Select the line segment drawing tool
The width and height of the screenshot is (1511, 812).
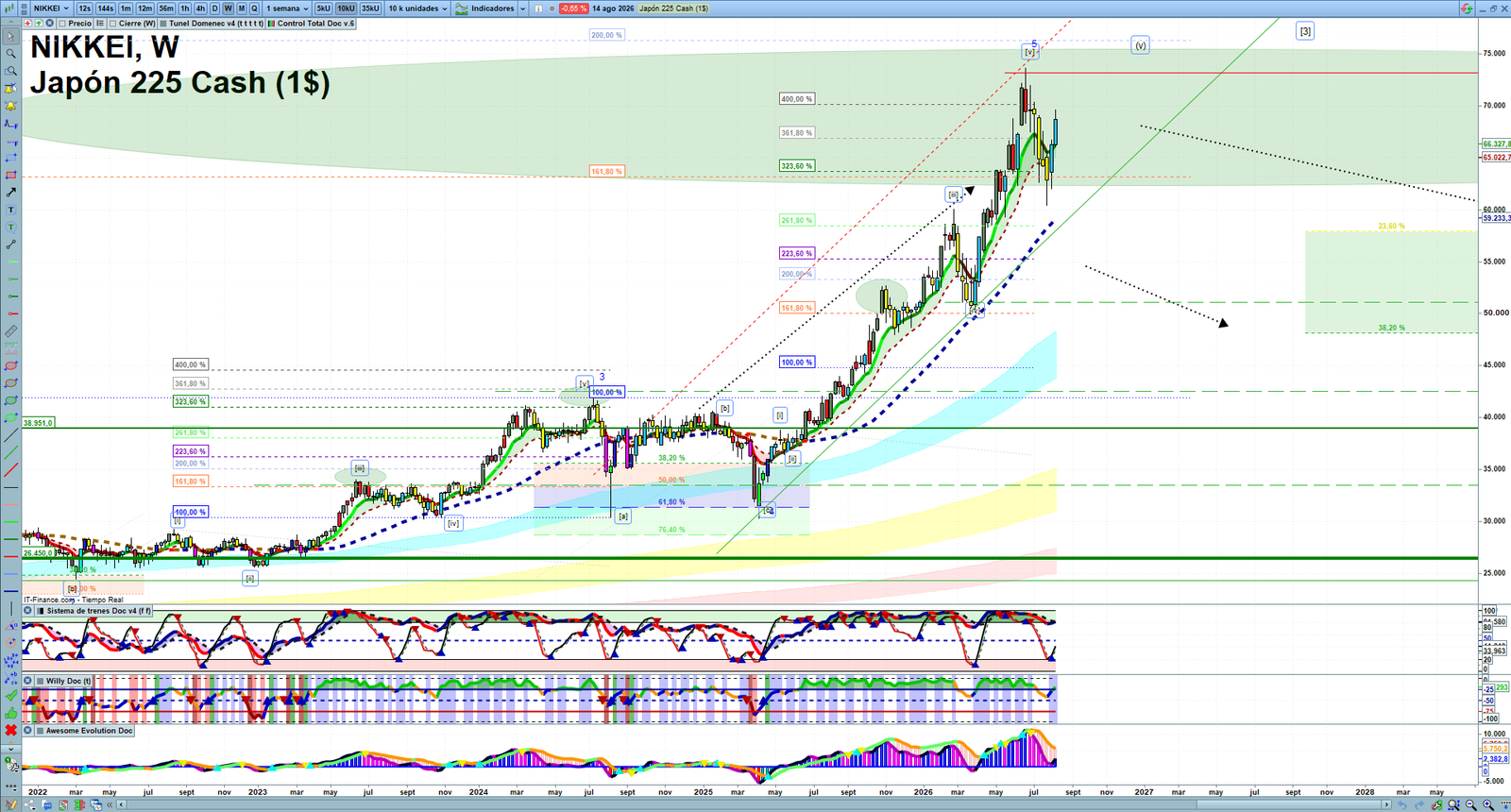pos(9,244)
